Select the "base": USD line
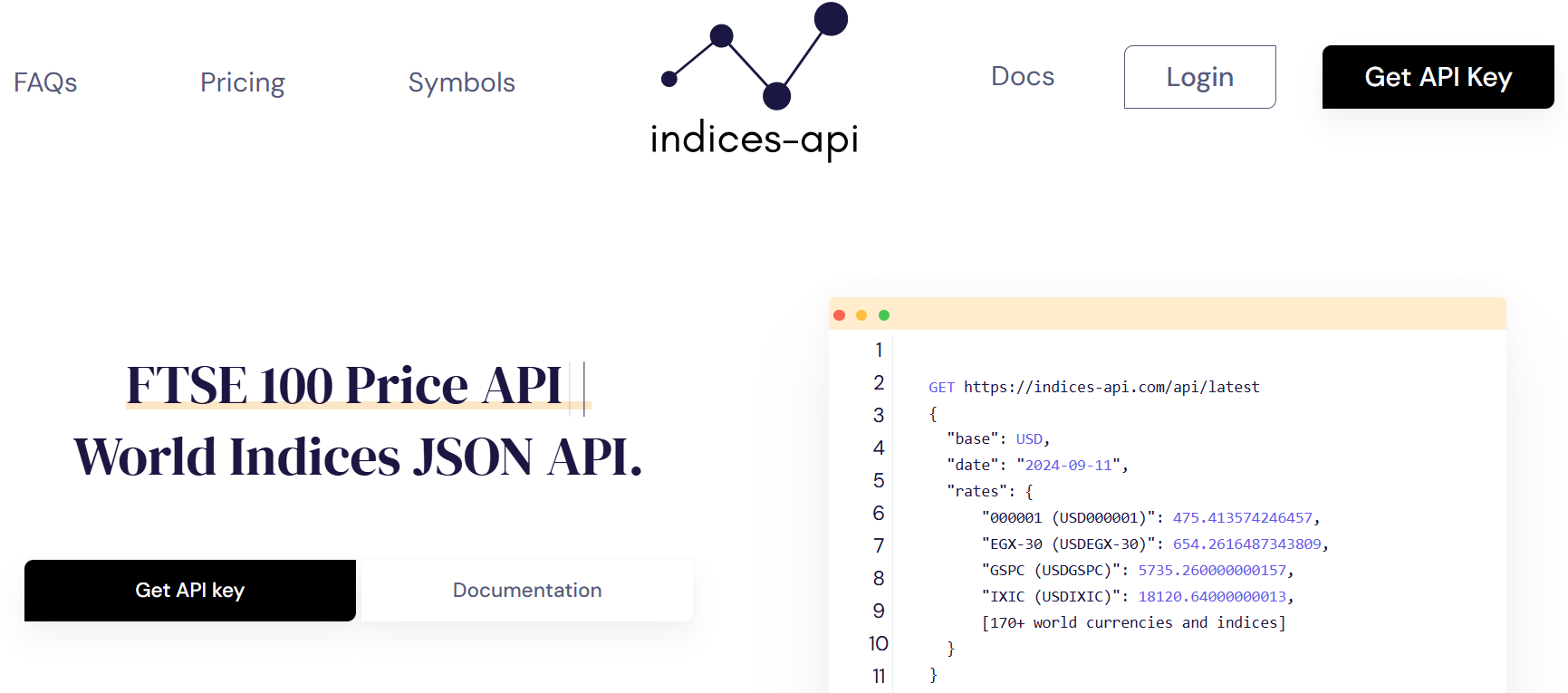1568x693 pixels. (x=998, y=438)
